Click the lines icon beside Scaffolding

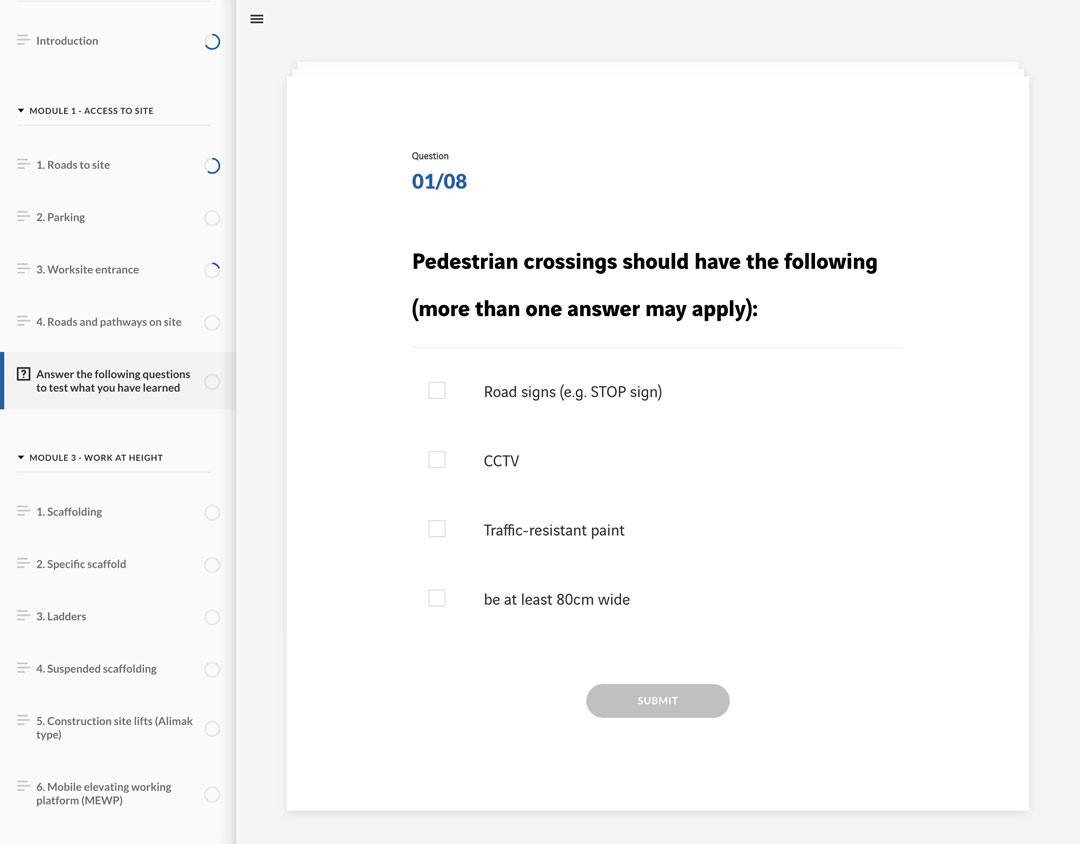click(x=23, y=511)
